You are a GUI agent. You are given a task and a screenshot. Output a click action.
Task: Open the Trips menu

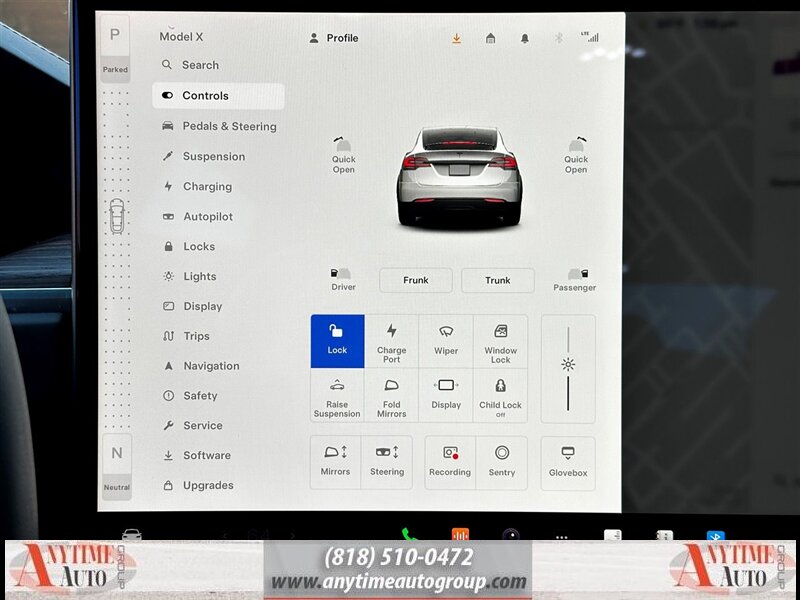tap(186, 336)
